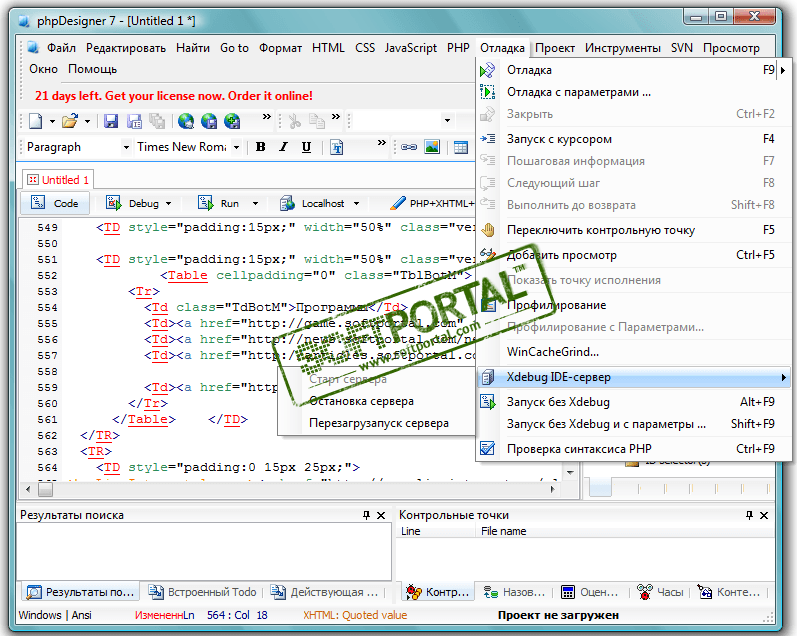Open the Localhost dropdown arrow

(x=356, y=204)
